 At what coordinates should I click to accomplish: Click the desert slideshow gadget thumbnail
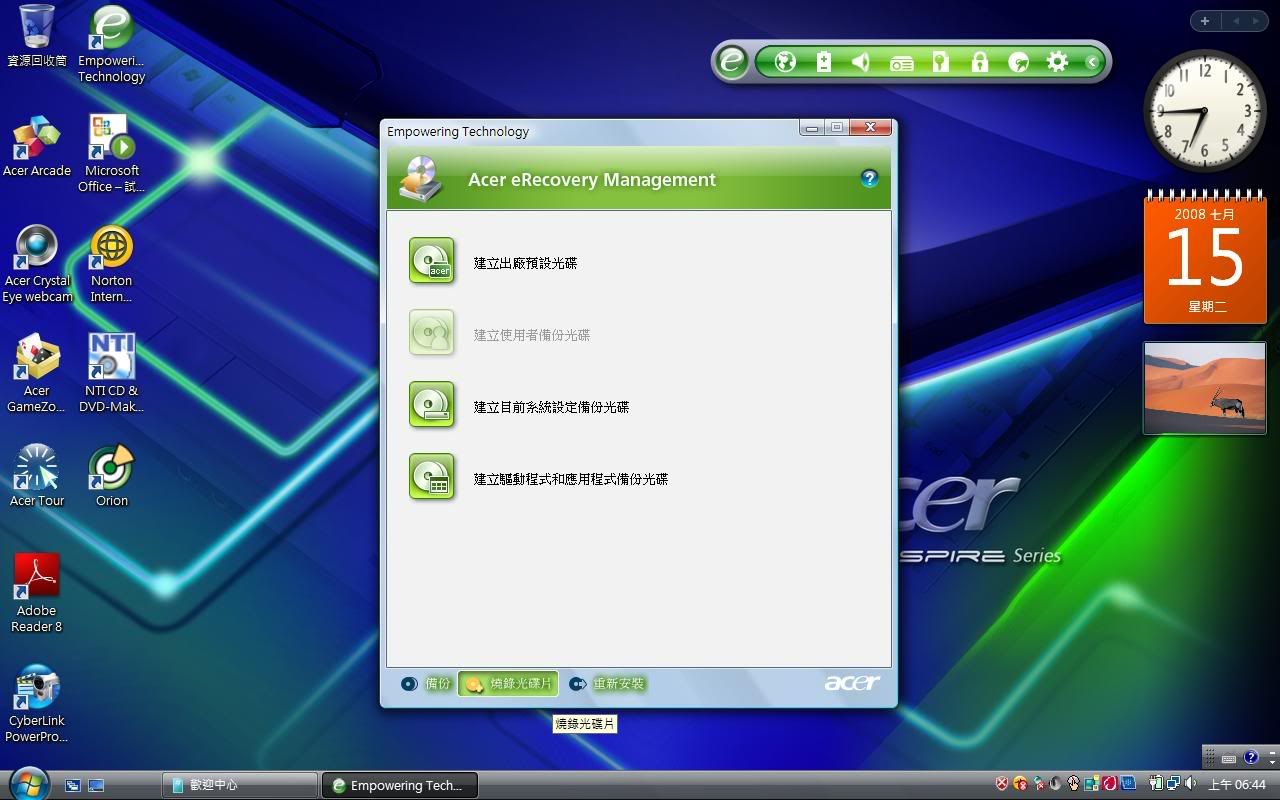click(1205, 388)
